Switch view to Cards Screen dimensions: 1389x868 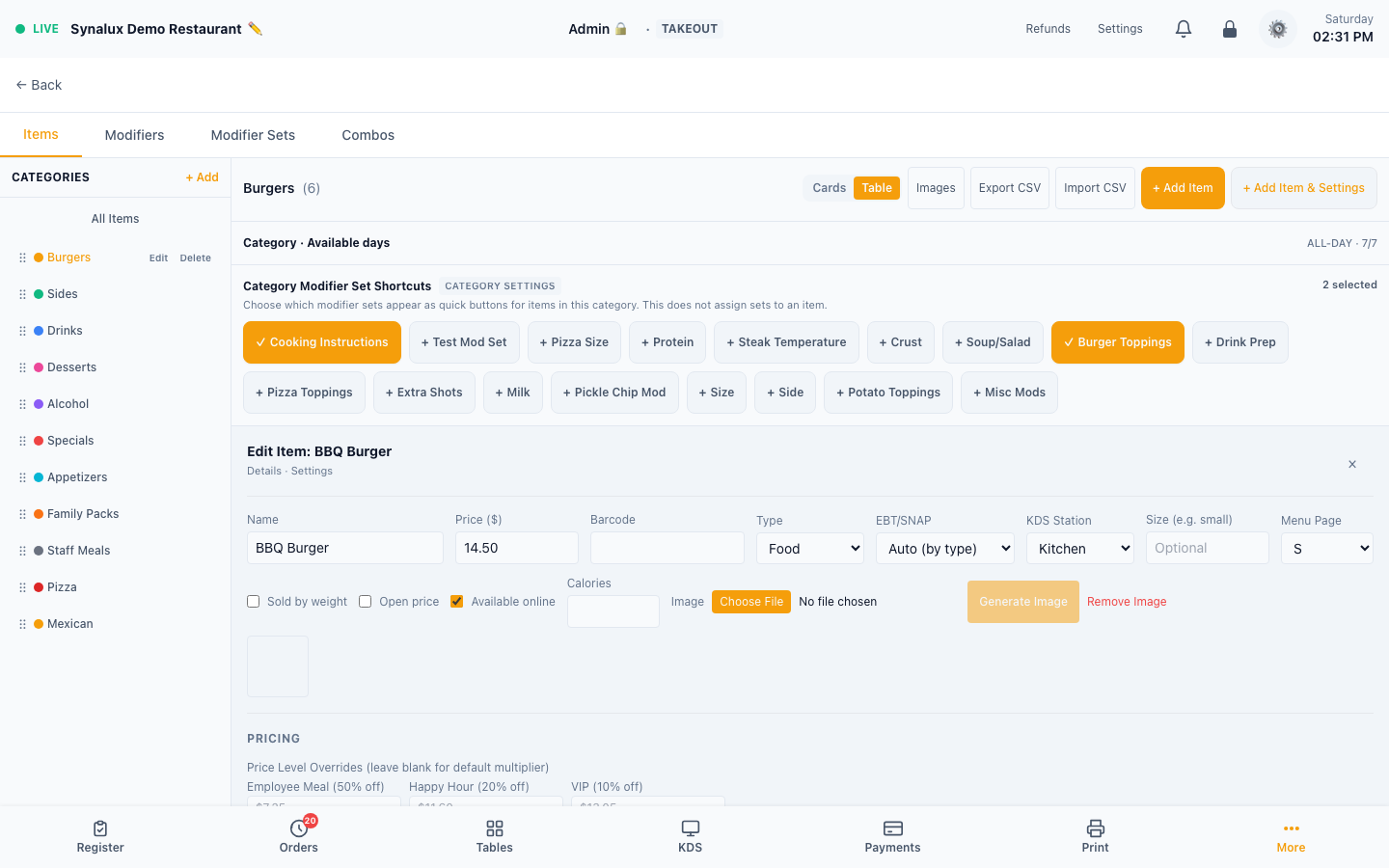(829, 188)
